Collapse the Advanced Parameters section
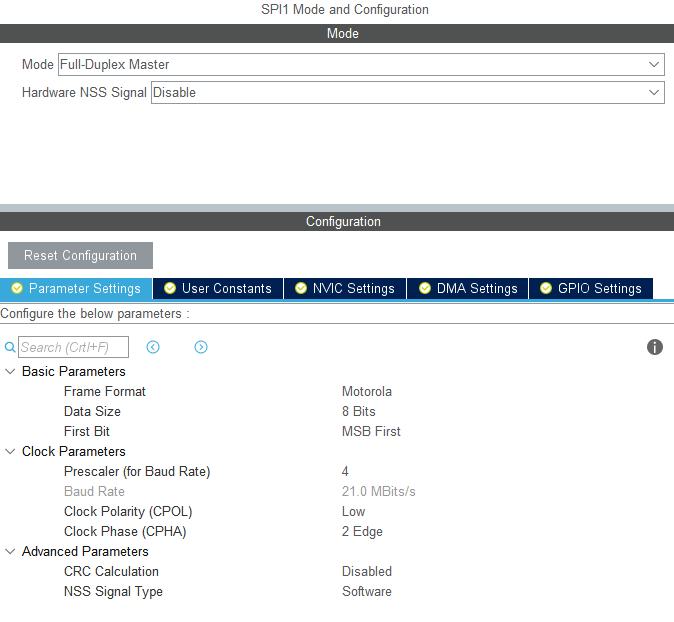Screen dimensions: 674x622 (10, 551)
